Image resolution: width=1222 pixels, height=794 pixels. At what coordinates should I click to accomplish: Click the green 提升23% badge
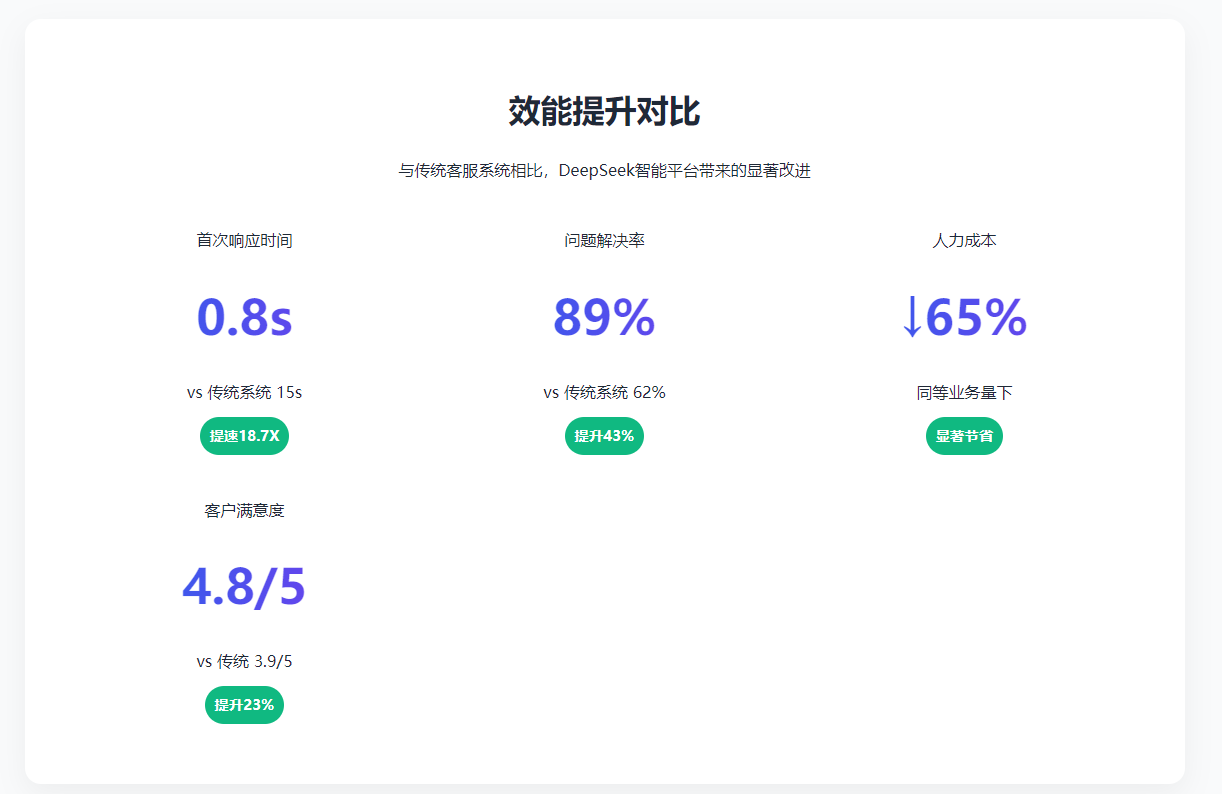(244, 705)
